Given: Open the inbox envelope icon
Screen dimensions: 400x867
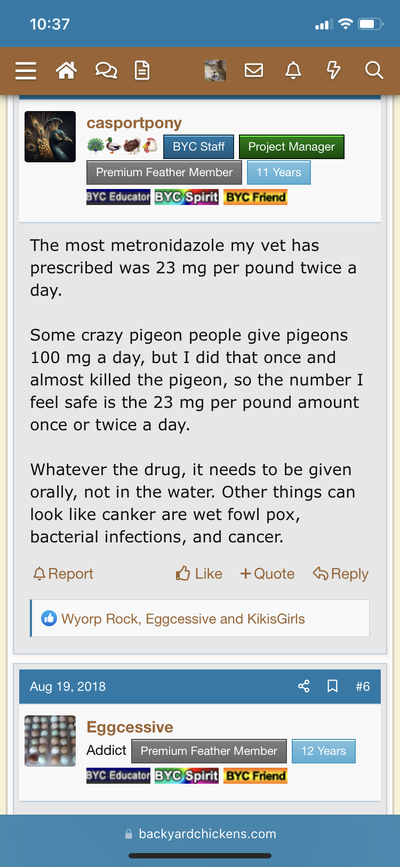Looking at the screenshot, I should (254, 71).
